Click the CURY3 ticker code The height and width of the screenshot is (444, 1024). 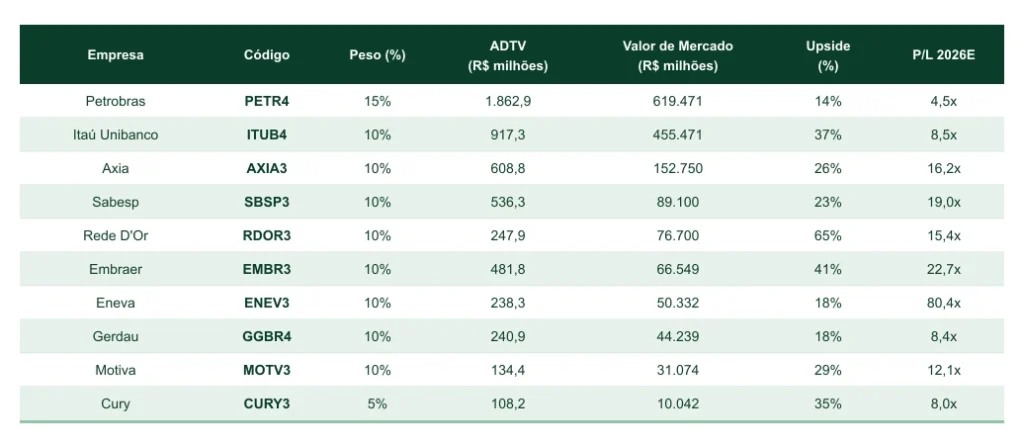pyautogui.click(x=266, y=404)
